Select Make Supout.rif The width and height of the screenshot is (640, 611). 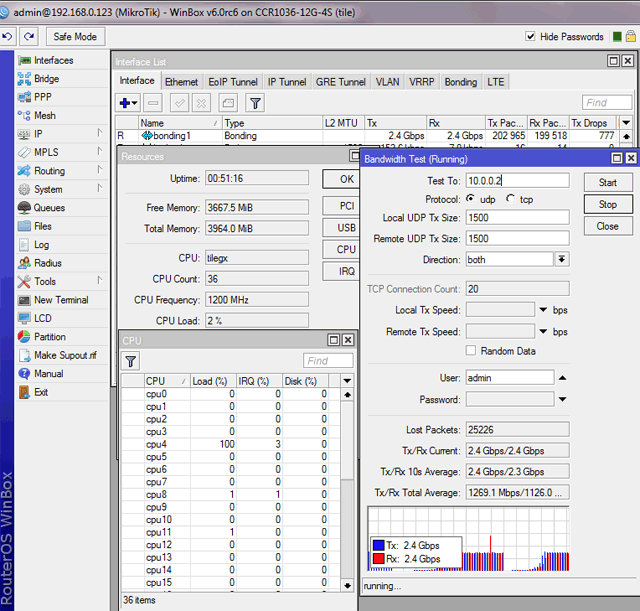click(65, 355)
